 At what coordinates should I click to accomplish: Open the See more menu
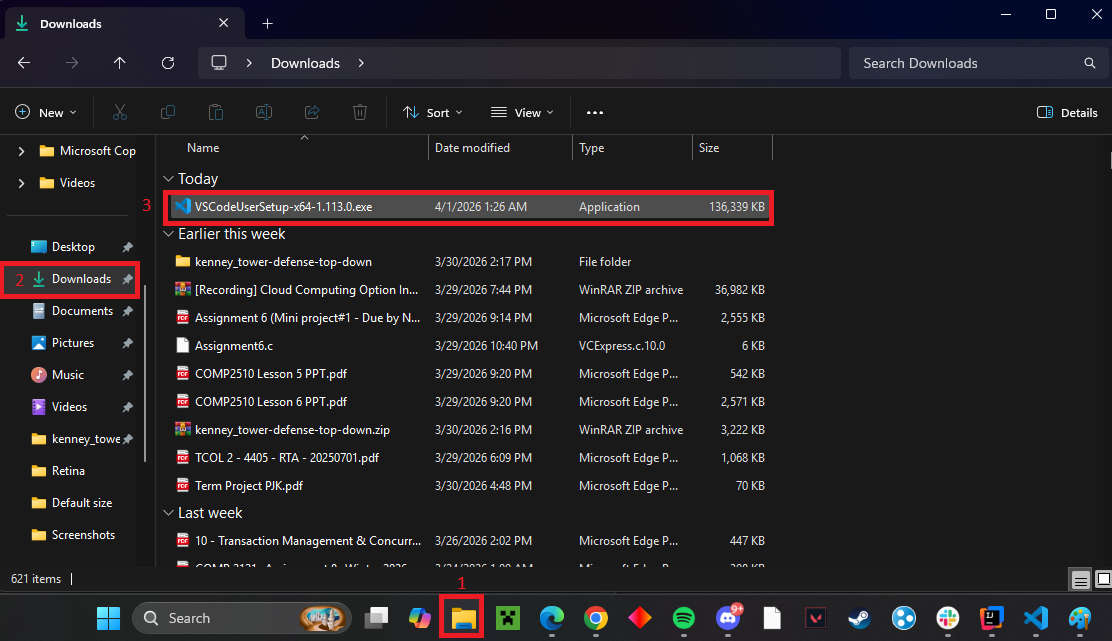(x=595, y=112)
